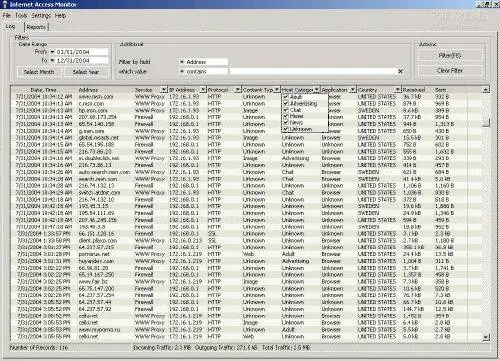Uncheck the Chat host category
Screen dimensions: 500x361
(x=286, y=110)
